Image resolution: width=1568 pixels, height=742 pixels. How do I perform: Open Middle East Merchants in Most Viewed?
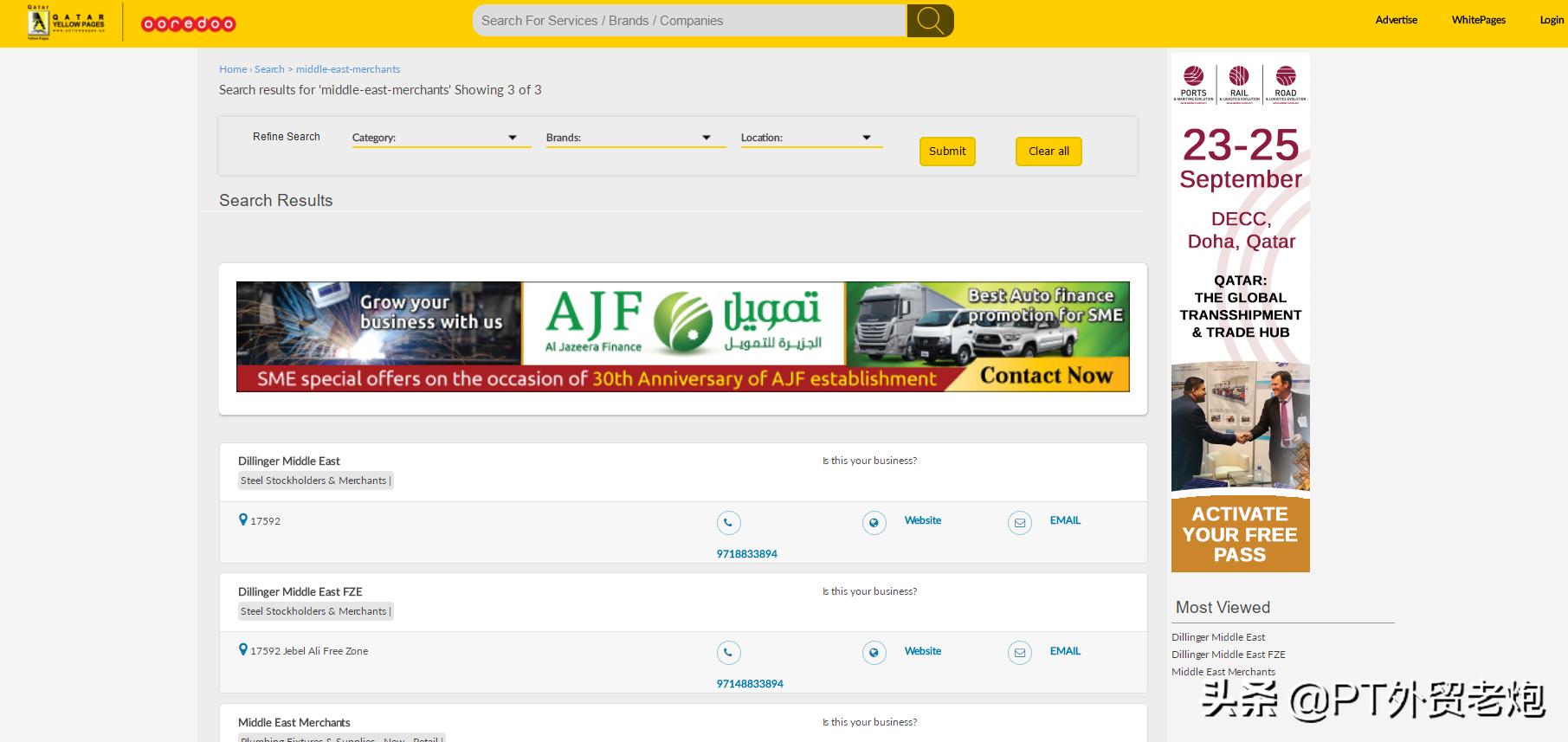(x=1223, y=672)
